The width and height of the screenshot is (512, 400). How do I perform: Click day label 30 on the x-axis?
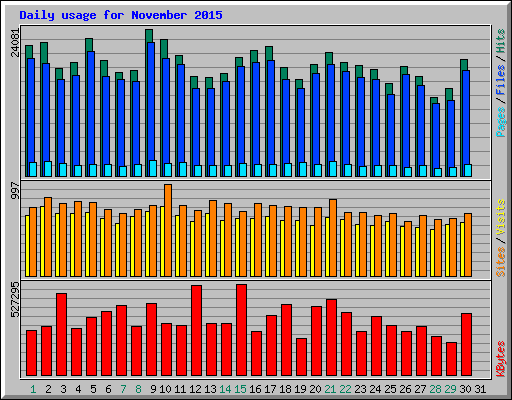(465, 389)
